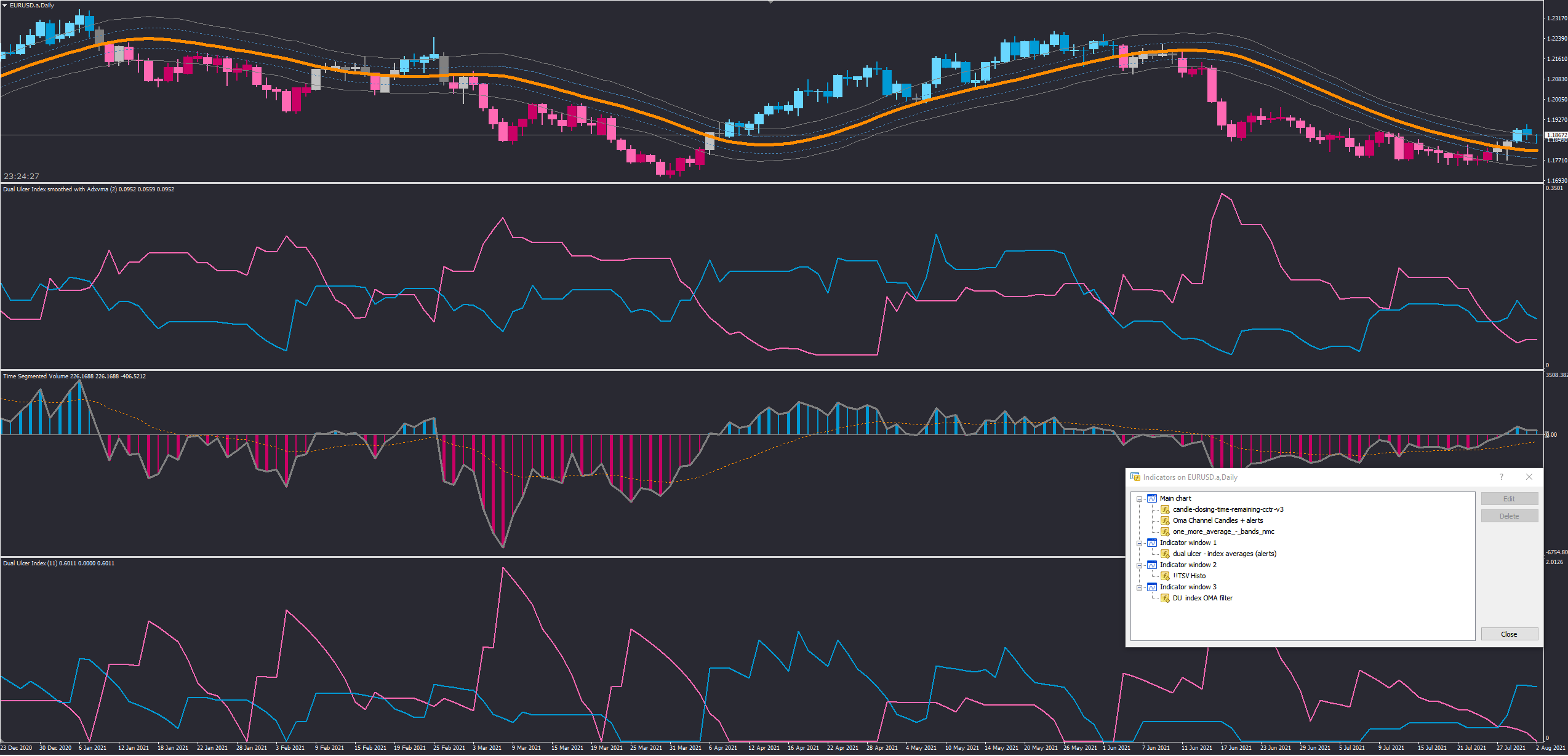The height and width of the screenshot is (756, 1568).
Task: Click the Main chart window icon
Action: [1152, 499]
